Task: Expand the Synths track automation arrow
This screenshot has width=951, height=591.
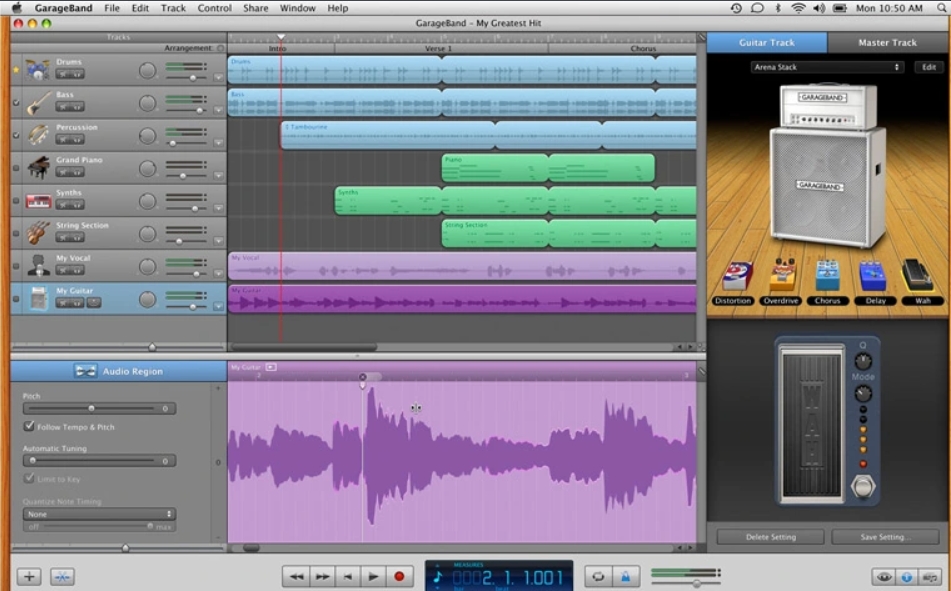Action: point(218,209)
